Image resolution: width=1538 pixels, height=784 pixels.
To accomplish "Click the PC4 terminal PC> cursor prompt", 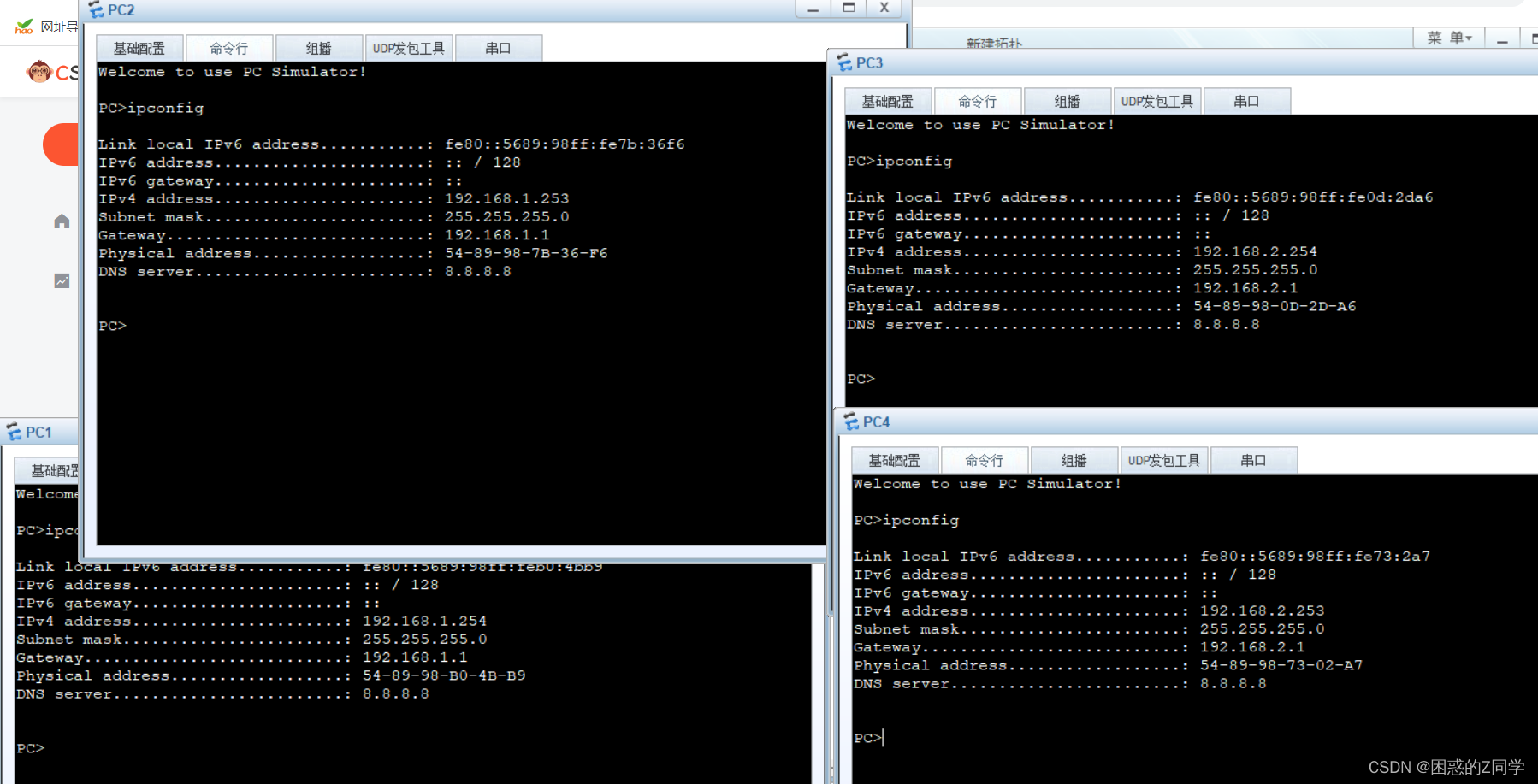I will point(869,738).
